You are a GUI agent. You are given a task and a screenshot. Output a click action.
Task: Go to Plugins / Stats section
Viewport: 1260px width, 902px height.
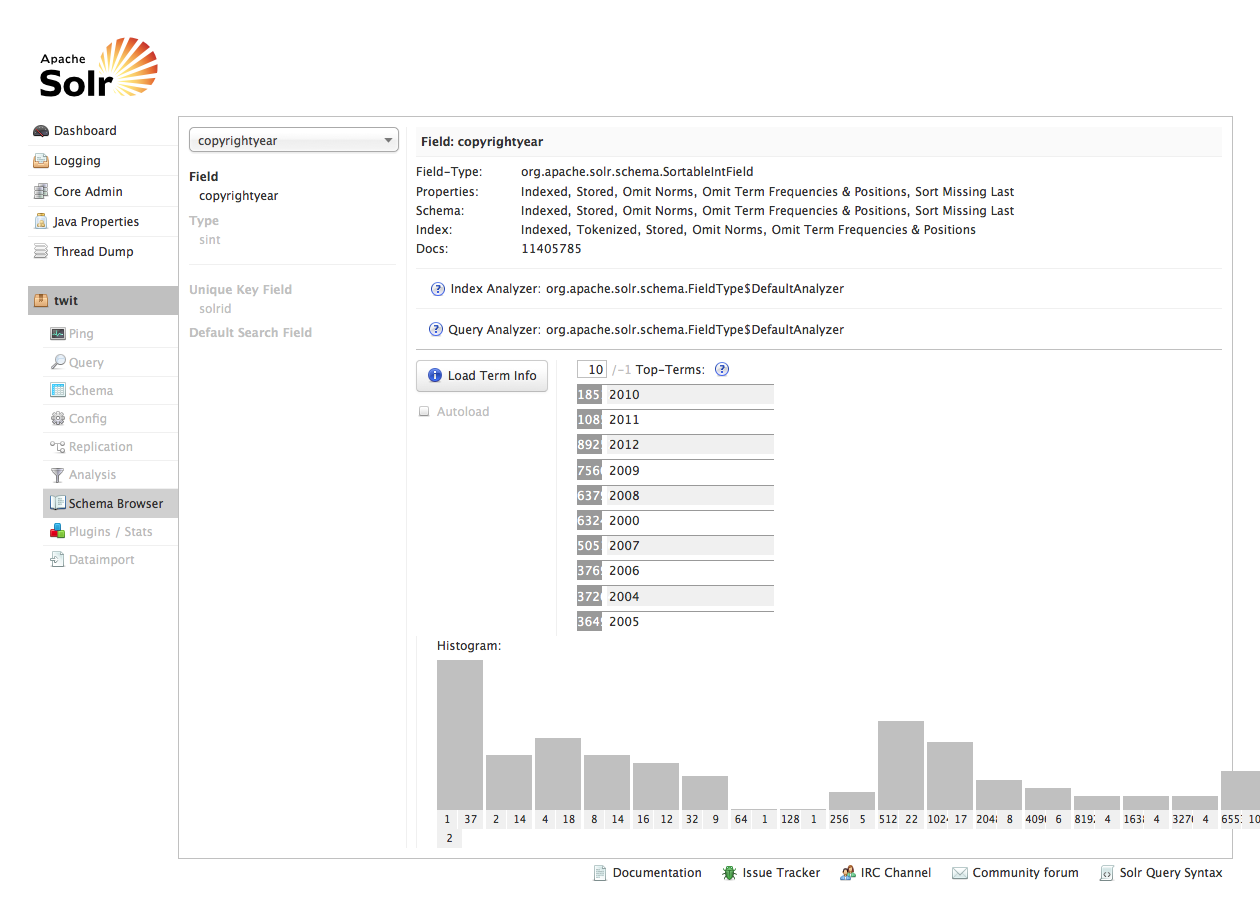[x=110, y=532]
